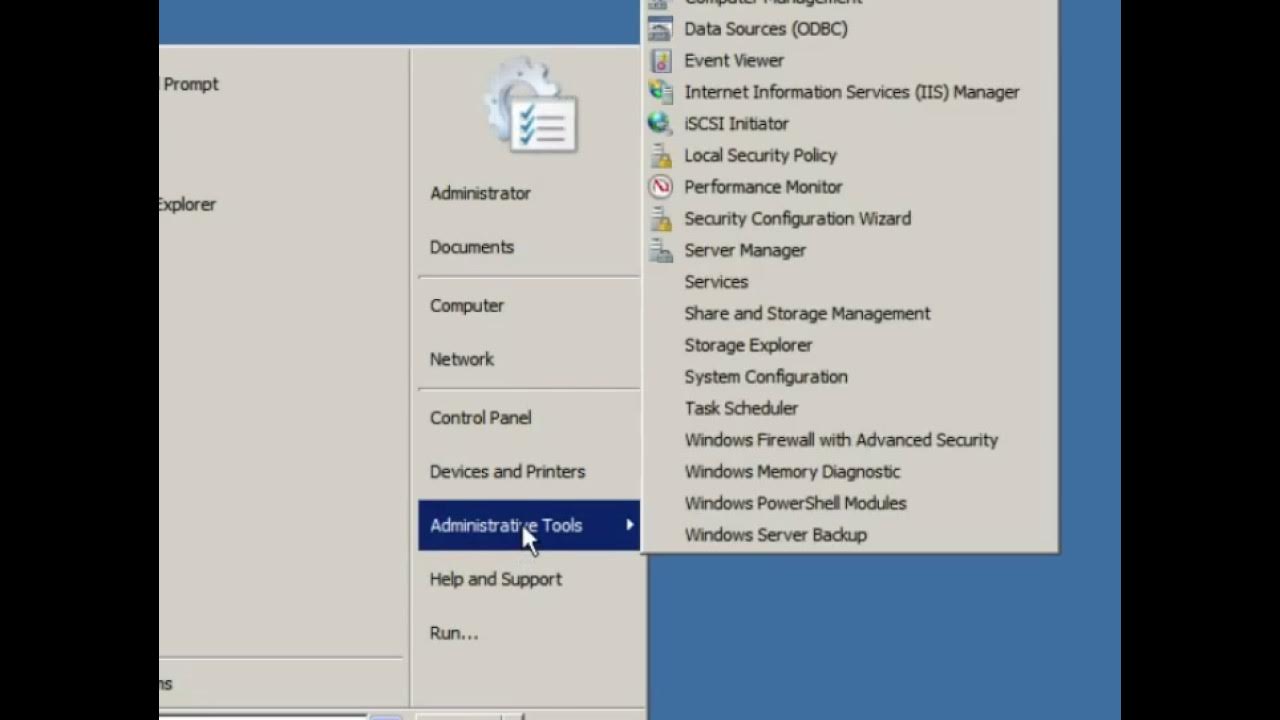Viewport: 1280px width, 720px height.
Task: Click the Server Manager icon
Action: pos(660,250)
